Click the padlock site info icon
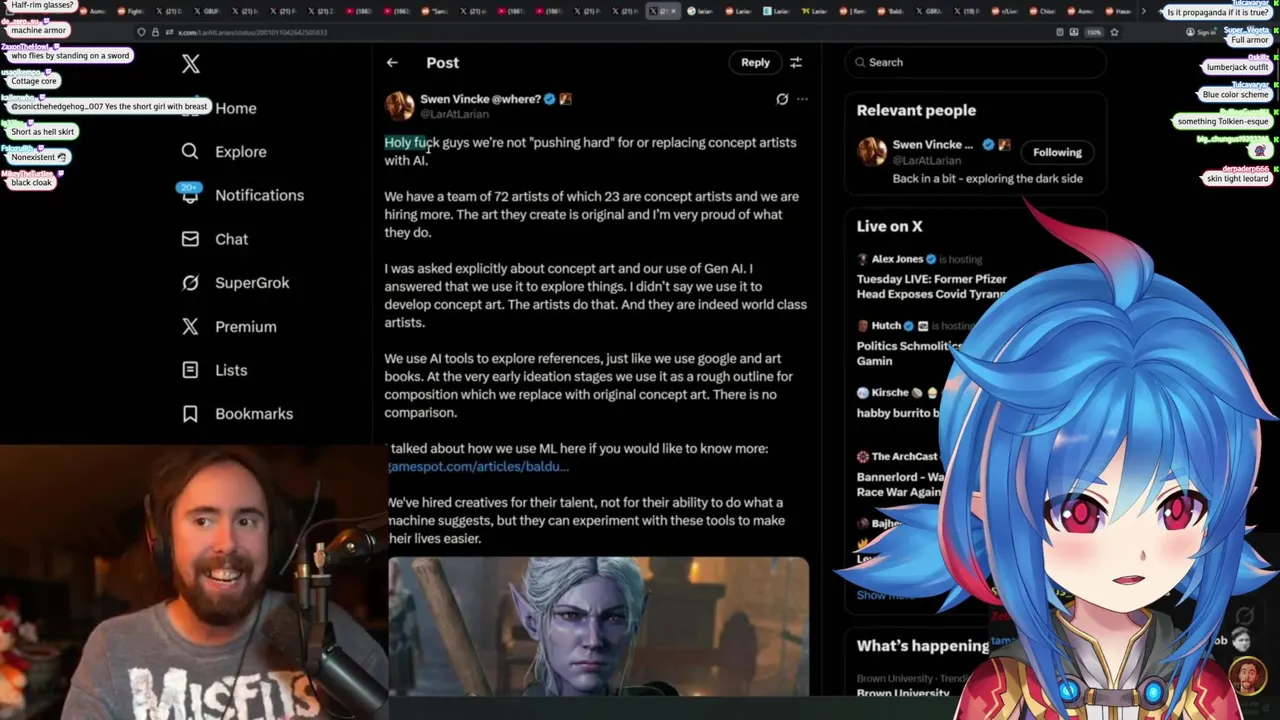1280x720 pixels. pyautogui.click(x=155, y=32)
